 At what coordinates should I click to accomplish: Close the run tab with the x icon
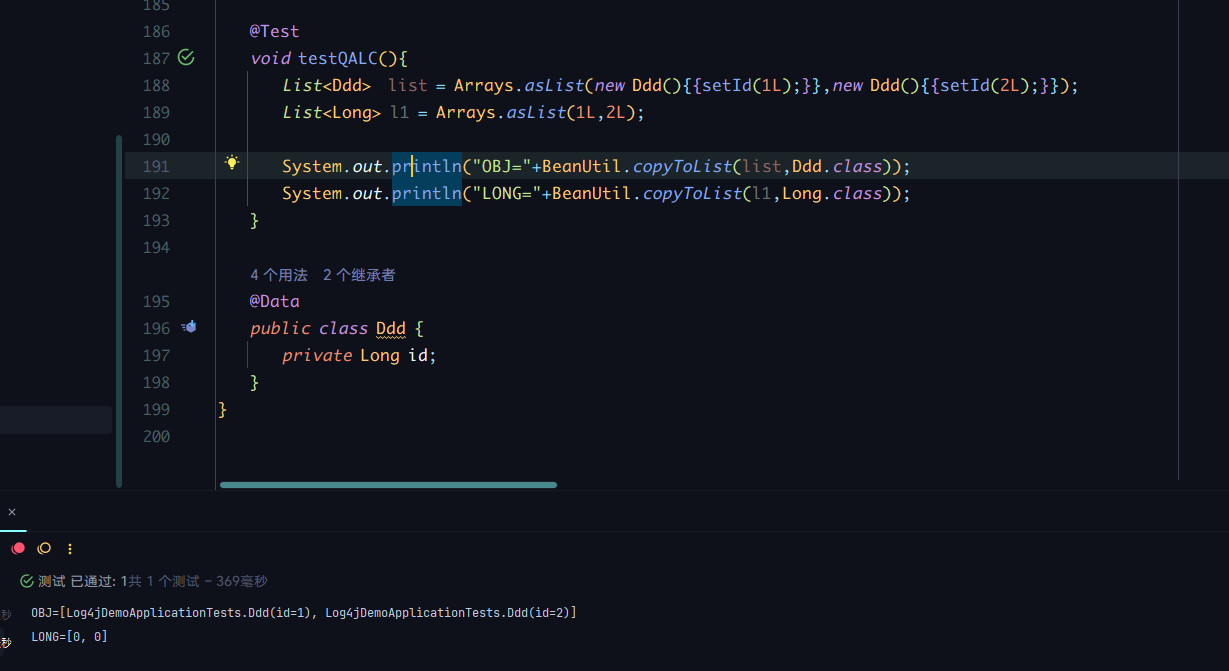pos(12,511)
